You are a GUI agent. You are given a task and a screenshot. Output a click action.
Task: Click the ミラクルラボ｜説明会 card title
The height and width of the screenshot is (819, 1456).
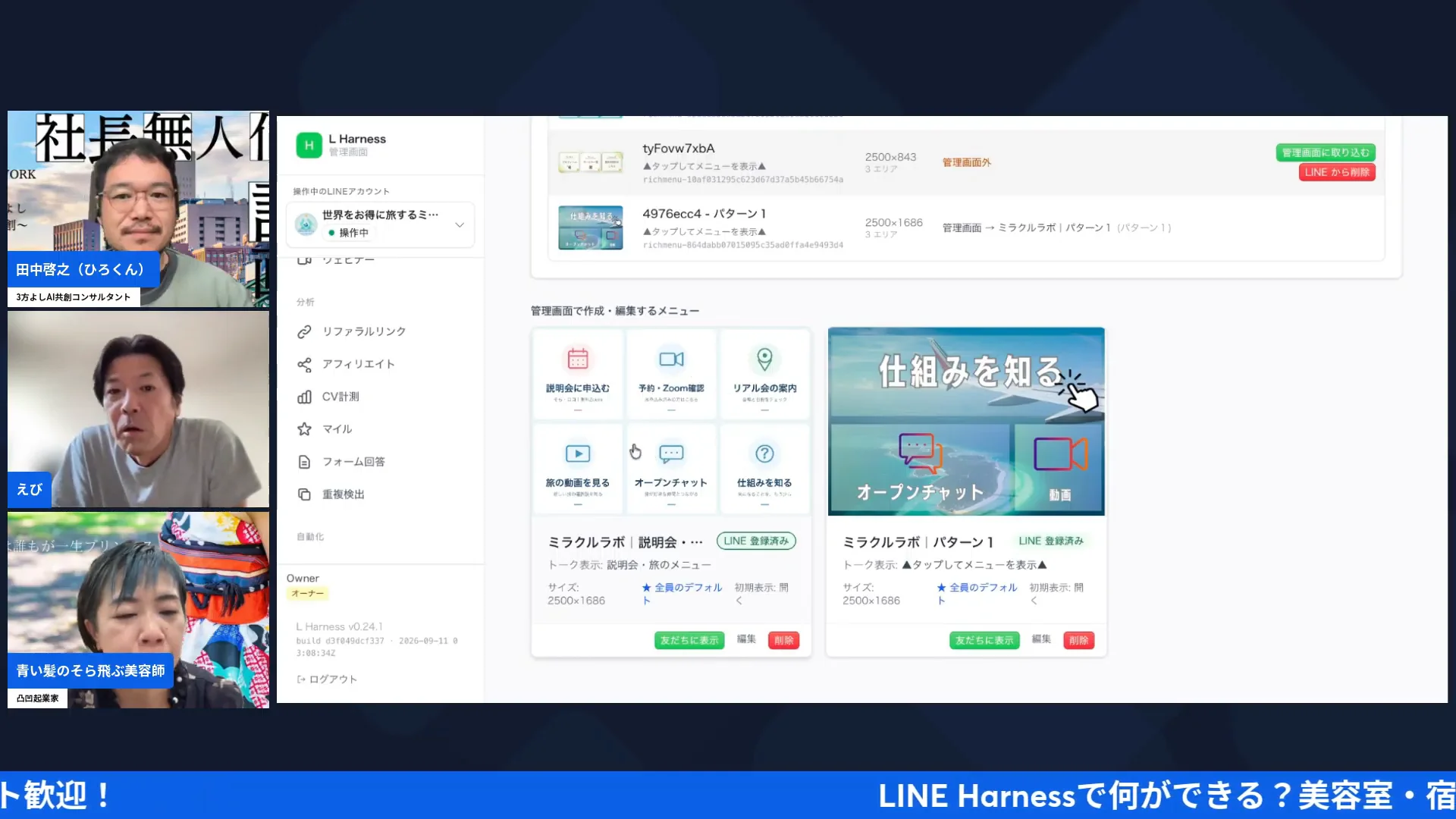tap(625, 542)
